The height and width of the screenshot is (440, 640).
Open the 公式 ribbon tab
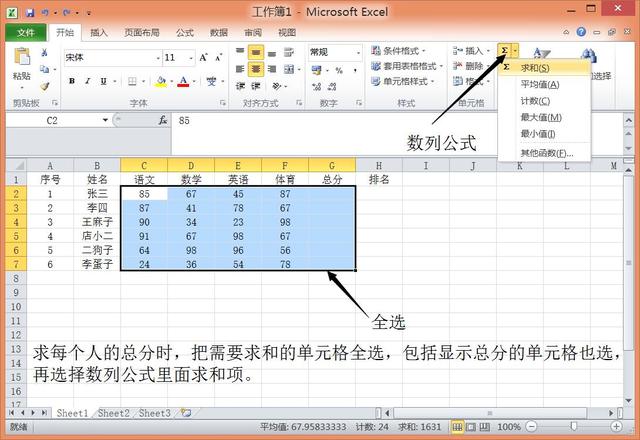click(185, 32)
